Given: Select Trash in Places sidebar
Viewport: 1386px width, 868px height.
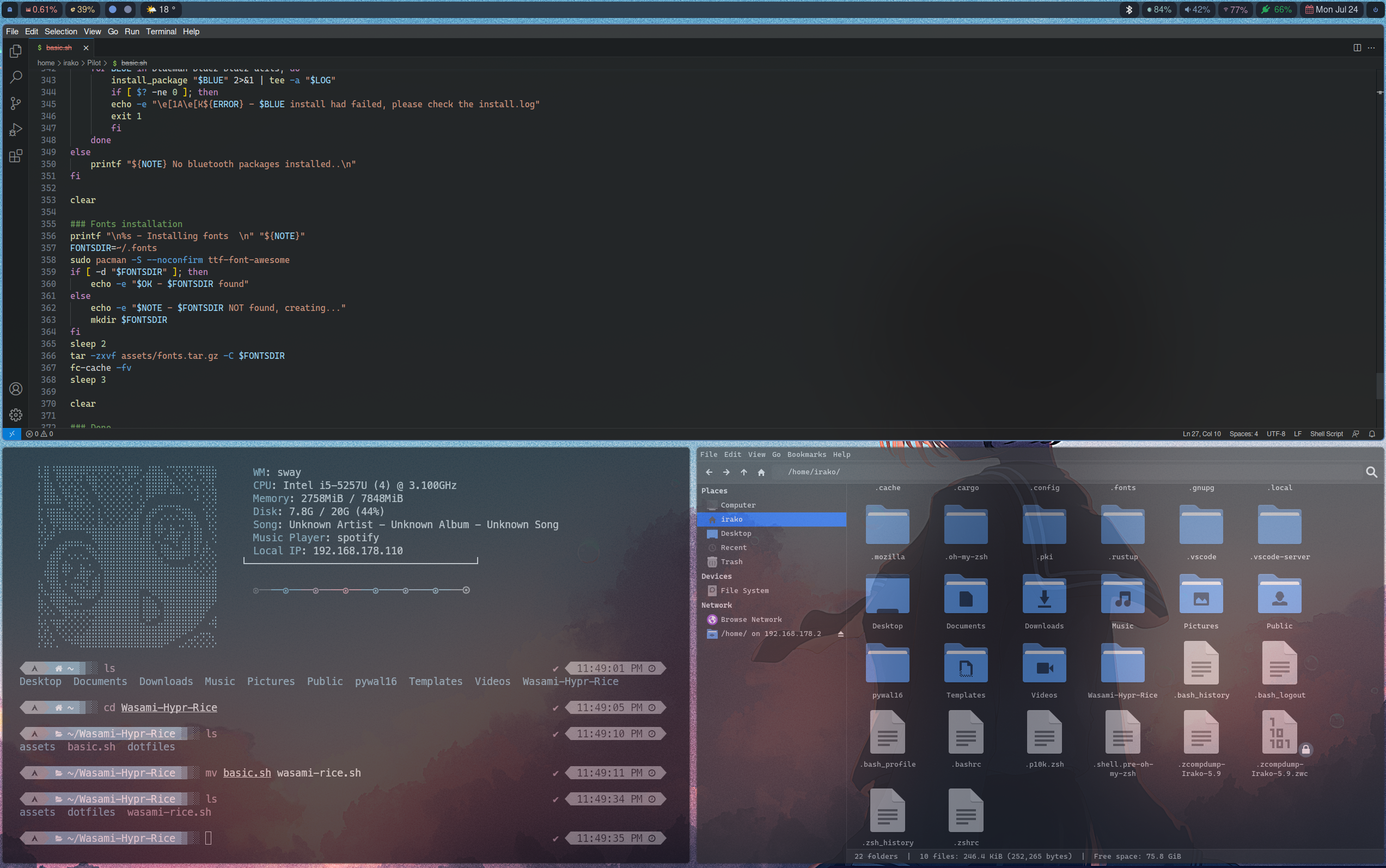Looking at the screenshot, I should pos(731,562).
